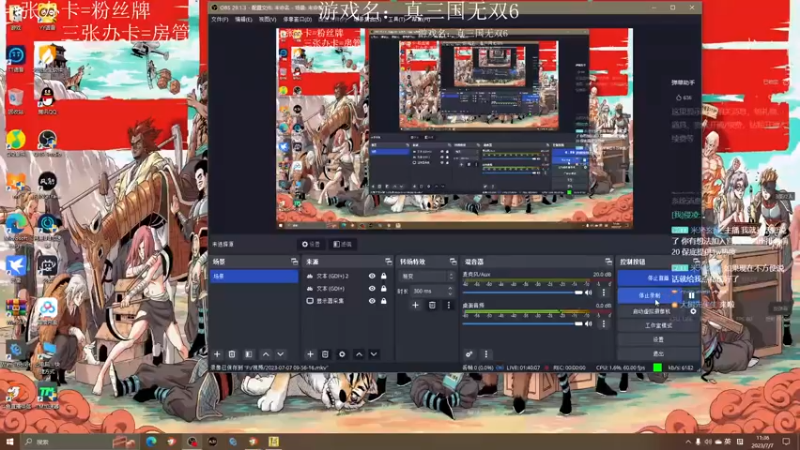Add a configurable transition with plus icon
Viewport: 800px width, 450px height.
pyautogui.click(x=415, y=305)
